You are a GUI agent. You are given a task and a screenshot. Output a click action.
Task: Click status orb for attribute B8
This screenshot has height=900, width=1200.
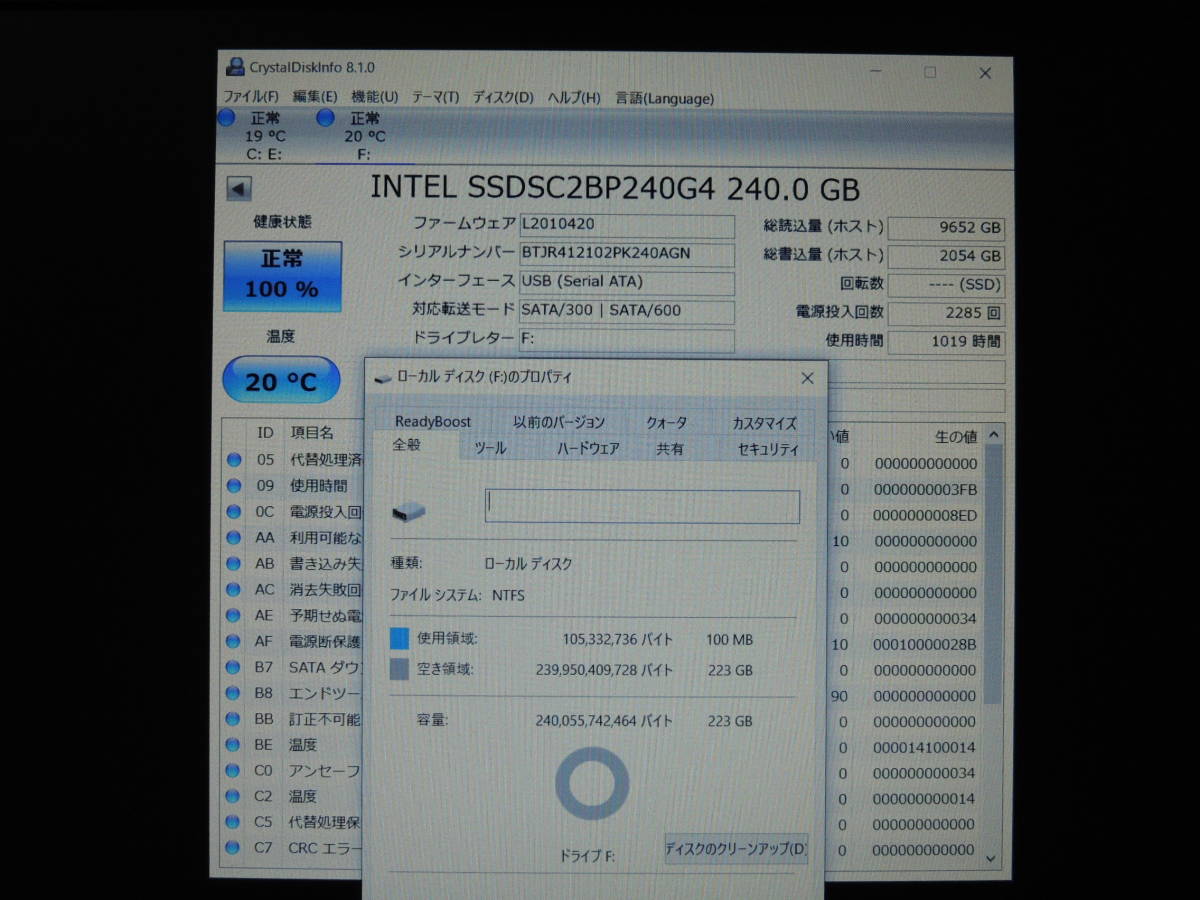tap(234, 693)
